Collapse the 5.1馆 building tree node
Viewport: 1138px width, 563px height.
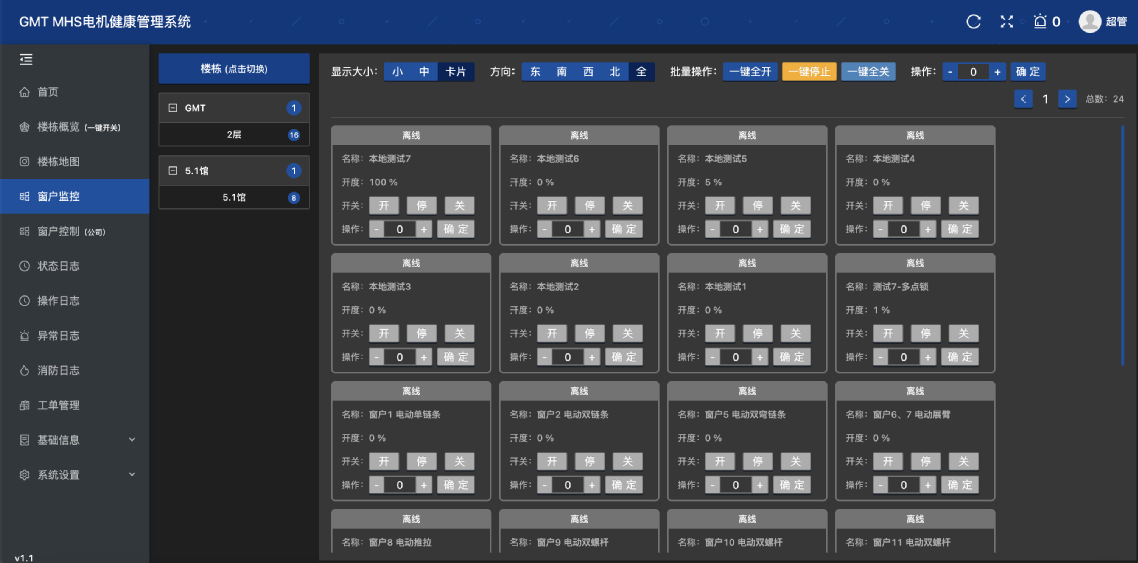[x=173, y=171]
